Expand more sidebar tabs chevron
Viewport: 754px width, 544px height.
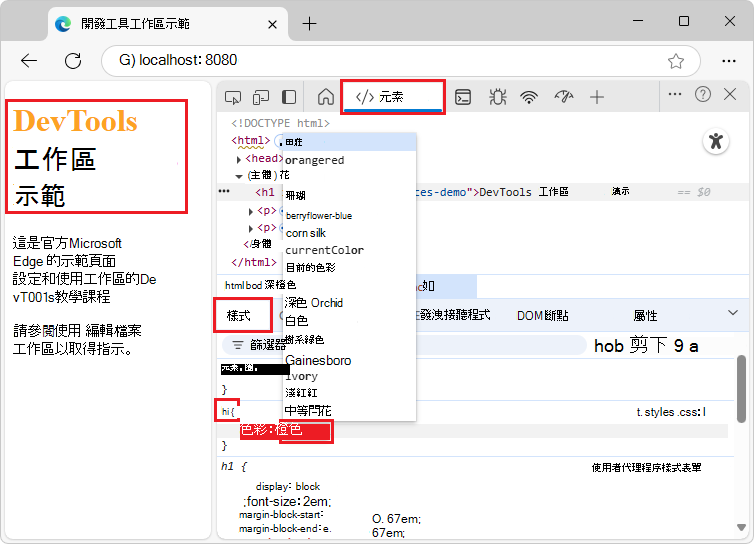732,313
